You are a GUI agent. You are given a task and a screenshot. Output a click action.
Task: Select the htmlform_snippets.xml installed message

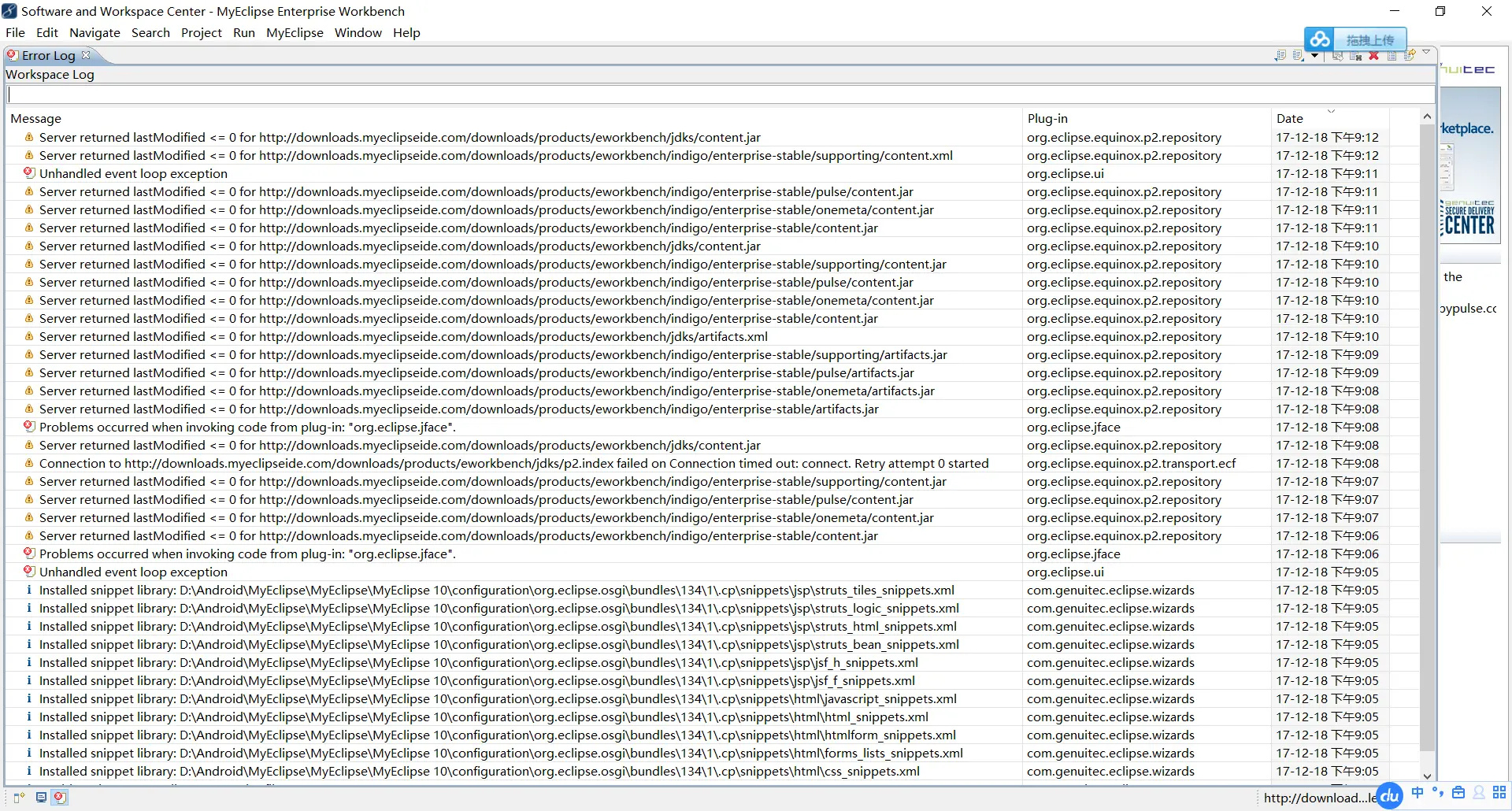498,735
